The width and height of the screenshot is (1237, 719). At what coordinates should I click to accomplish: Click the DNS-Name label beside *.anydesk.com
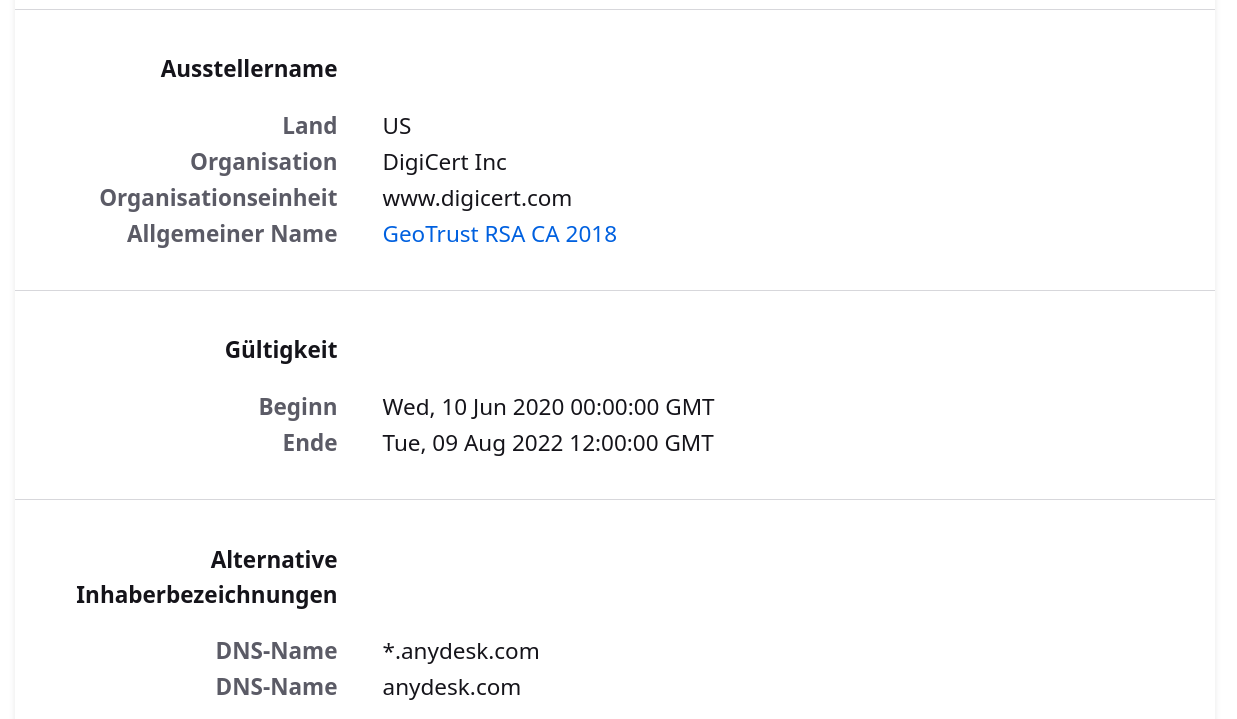277,651
